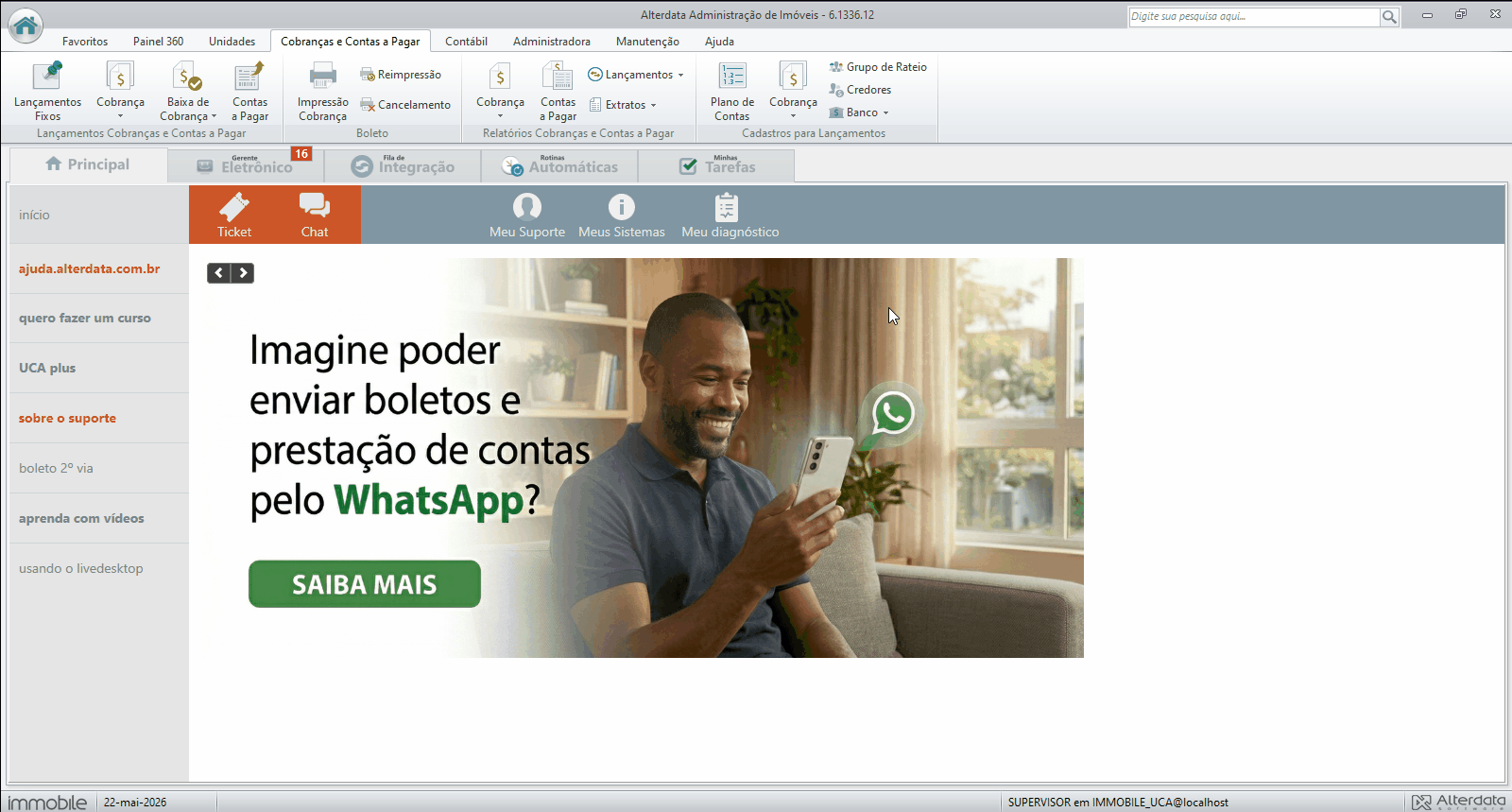
Task: Click the quero fazer um curso link
Action: pyautogui.click(x=85, y=318)
